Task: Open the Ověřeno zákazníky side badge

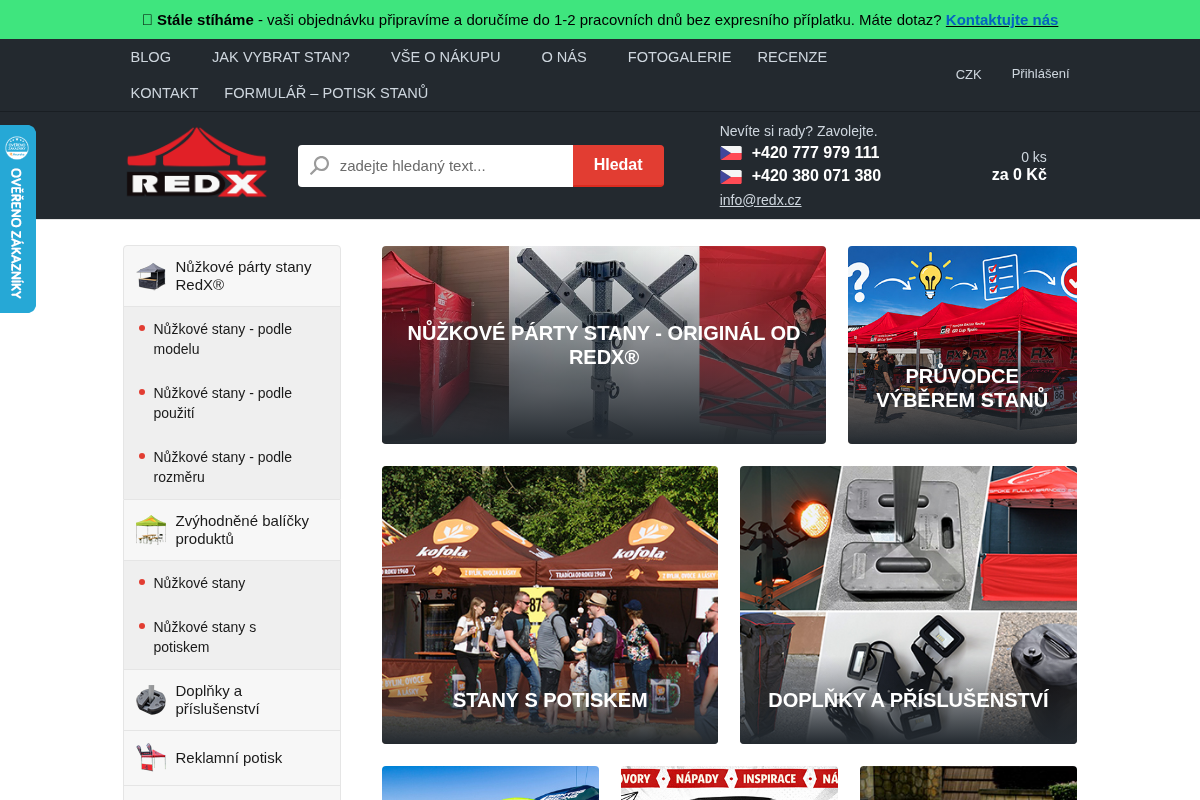Action: [x=17, y=219]
